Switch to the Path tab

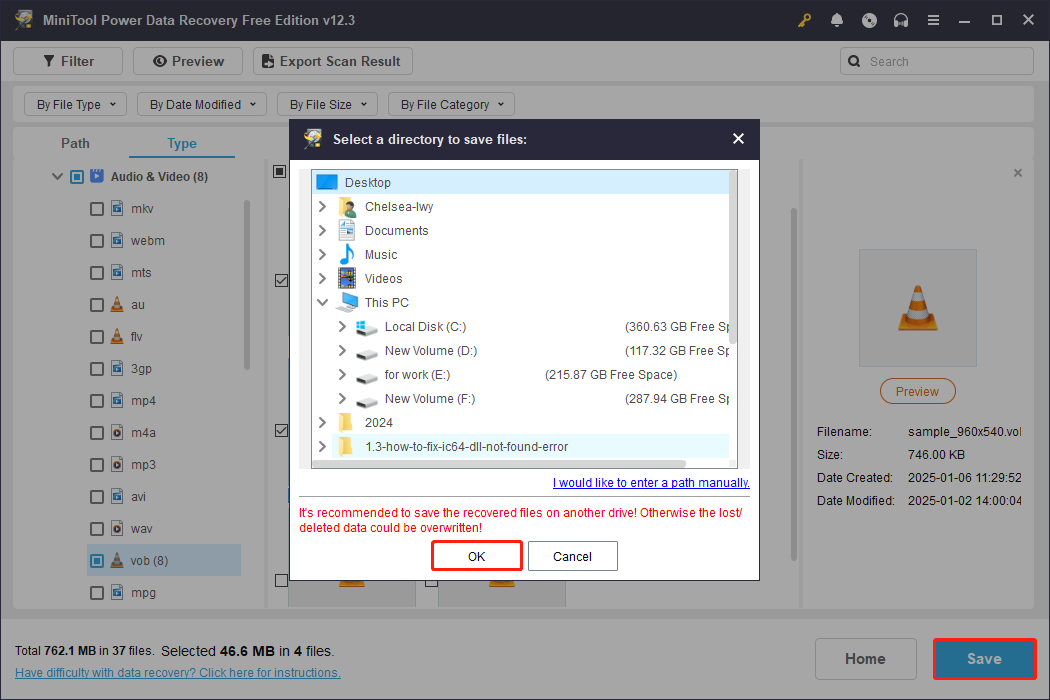(x=75, y=143)
